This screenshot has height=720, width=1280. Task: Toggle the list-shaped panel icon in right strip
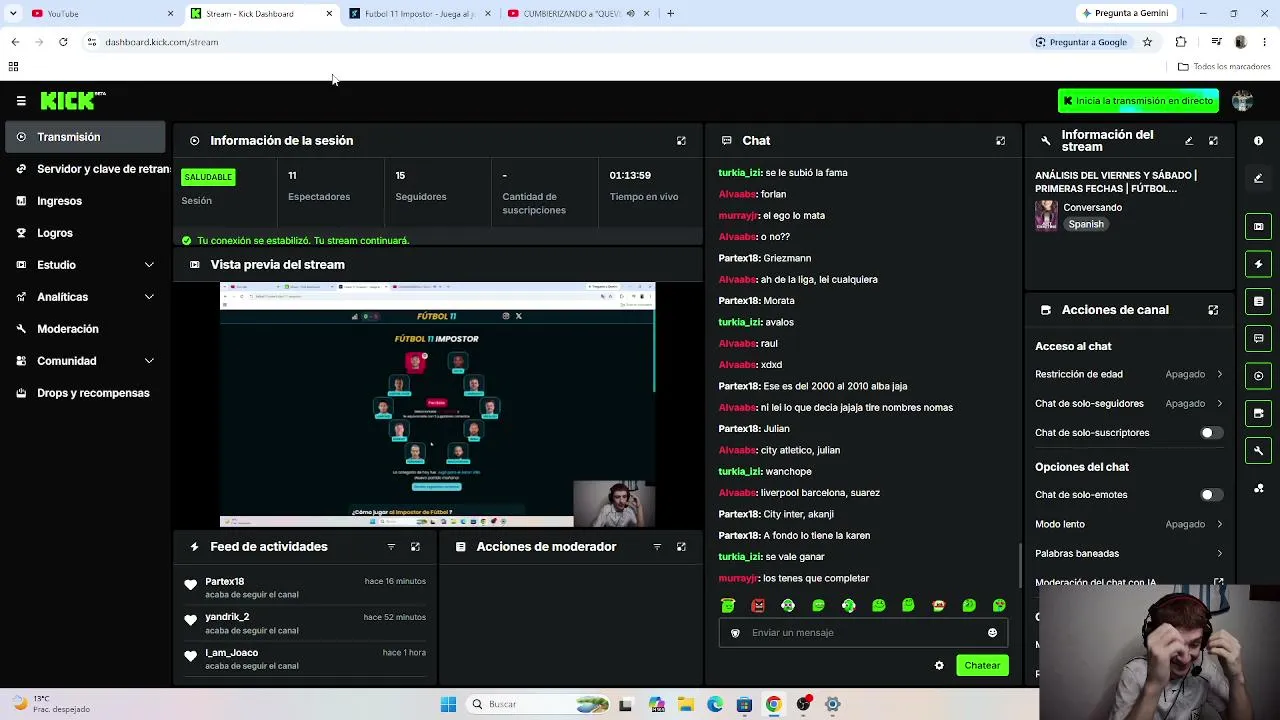pyautogui.click(x=1258, y=301)
